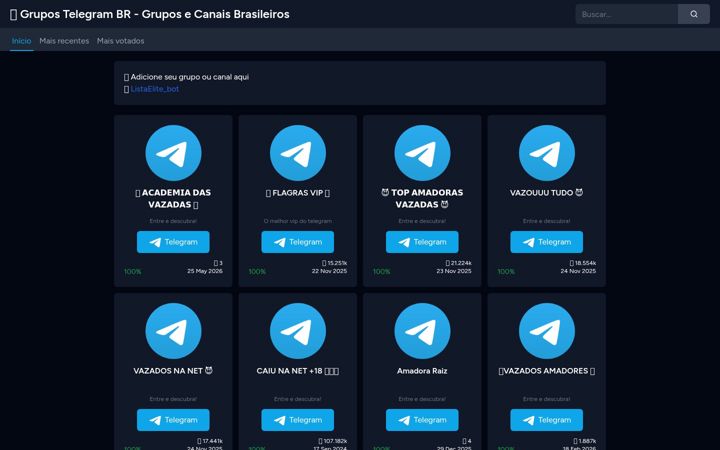Open Telegram button for VAZADOS NA NET

tap(173, 420)
